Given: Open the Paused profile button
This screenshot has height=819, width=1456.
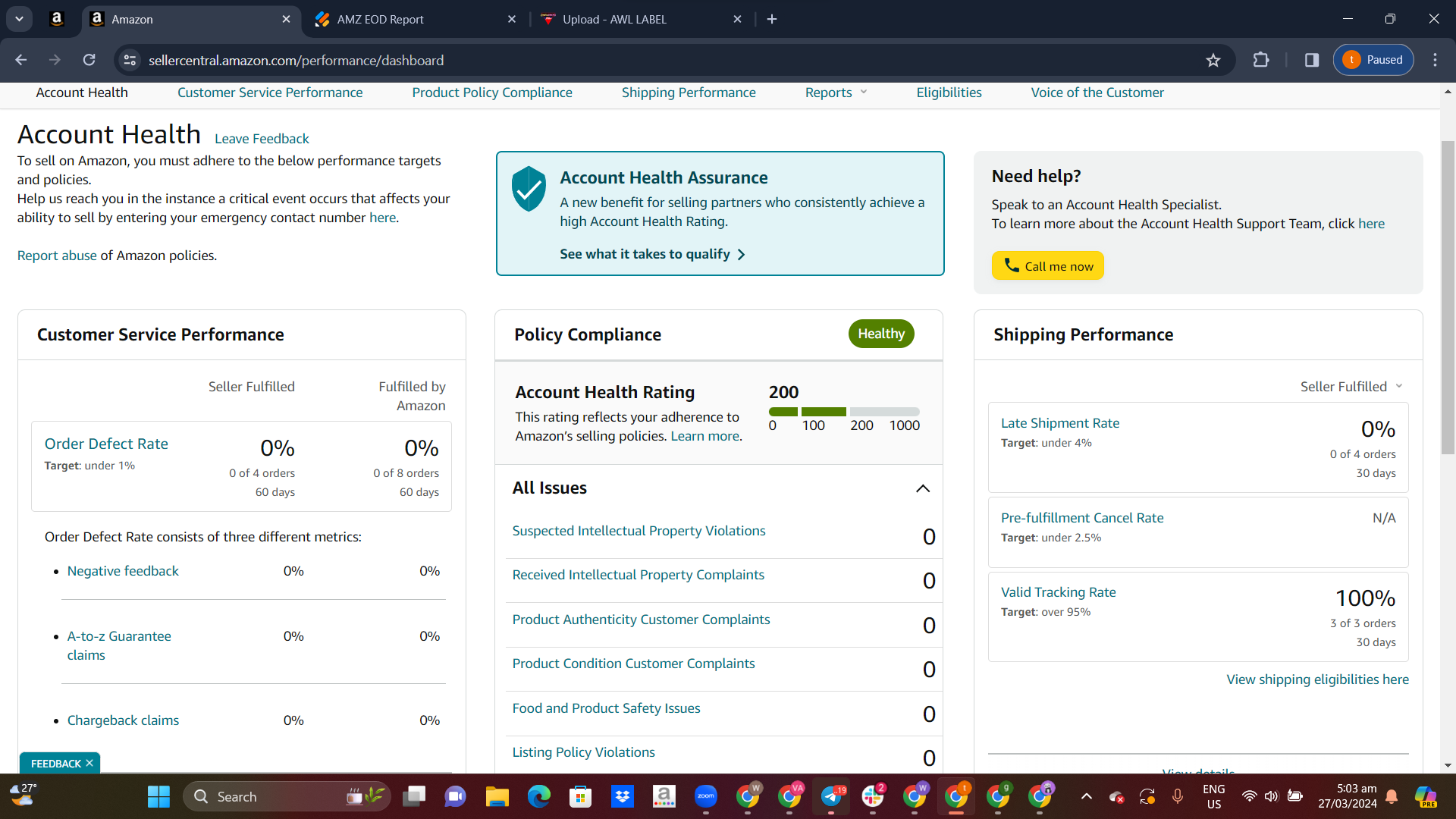Looking at the screenshot, I should [x=1373, y=60].
